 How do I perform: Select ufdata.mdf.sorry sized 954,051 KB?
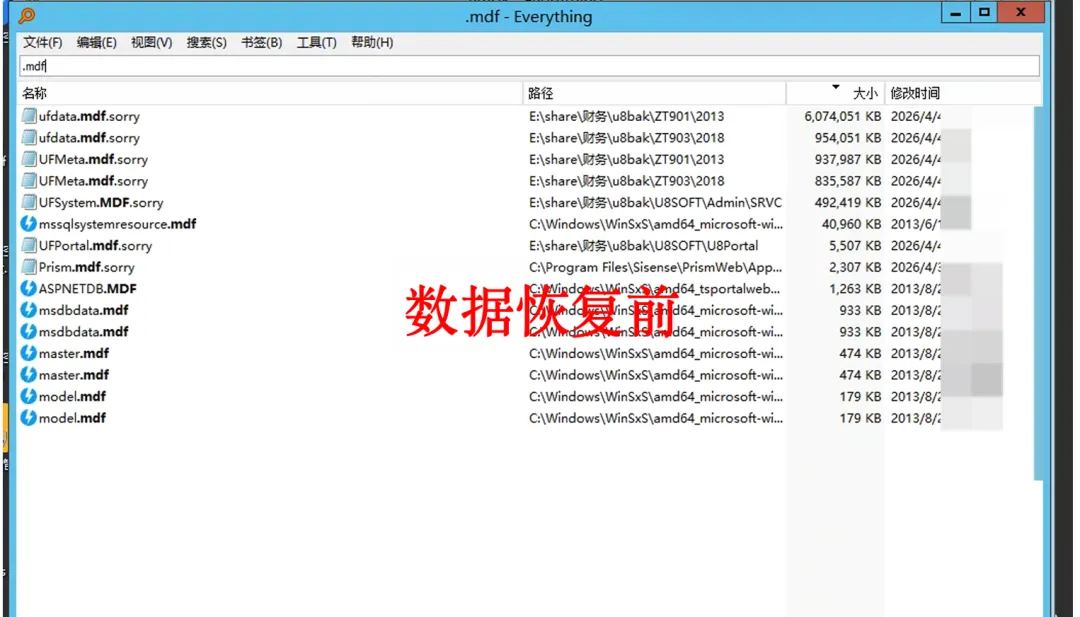89,138
